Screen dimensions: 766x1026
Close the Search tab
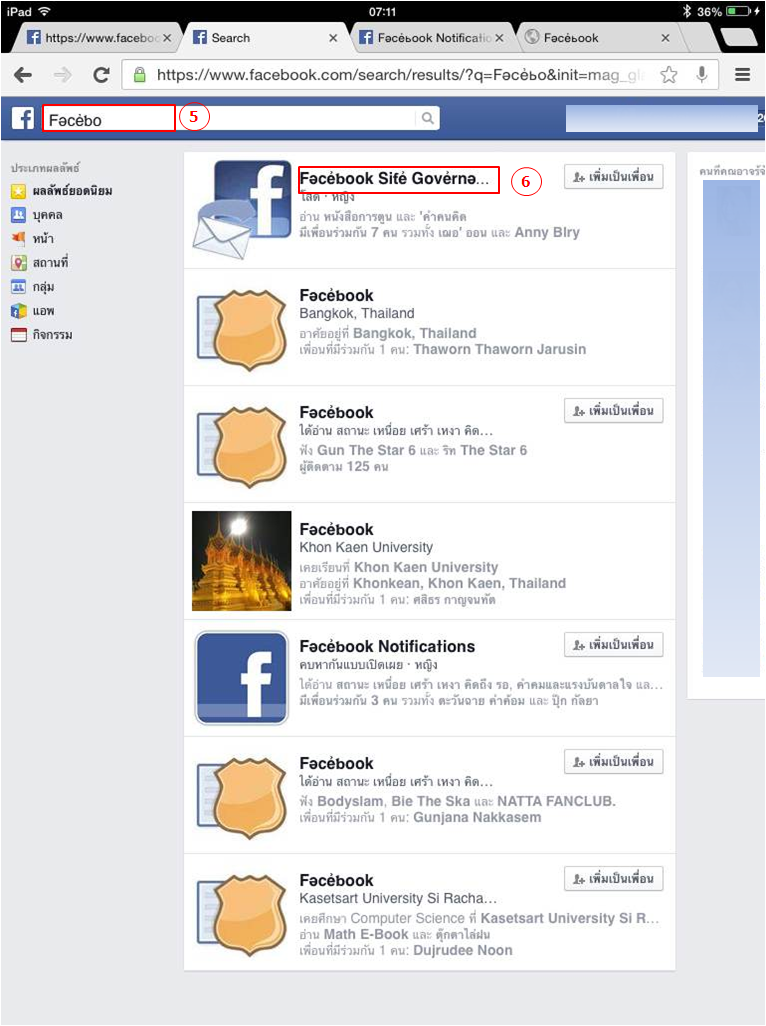pyautogui.click(x=333, y=38)
